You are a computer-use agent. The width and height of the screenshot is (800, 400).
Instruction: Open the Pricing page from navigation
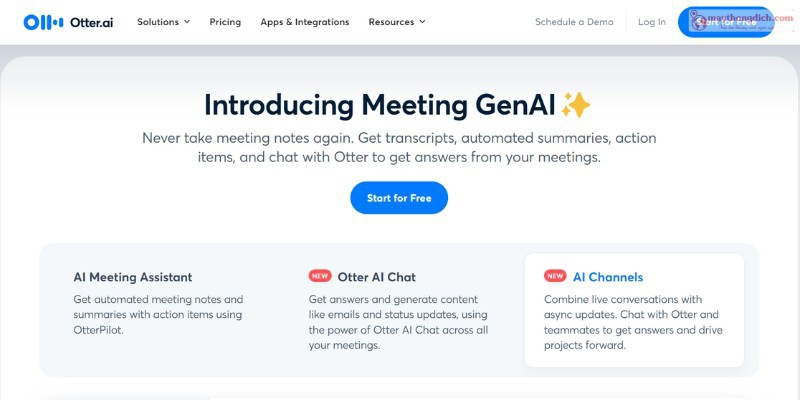pos(225,22)
